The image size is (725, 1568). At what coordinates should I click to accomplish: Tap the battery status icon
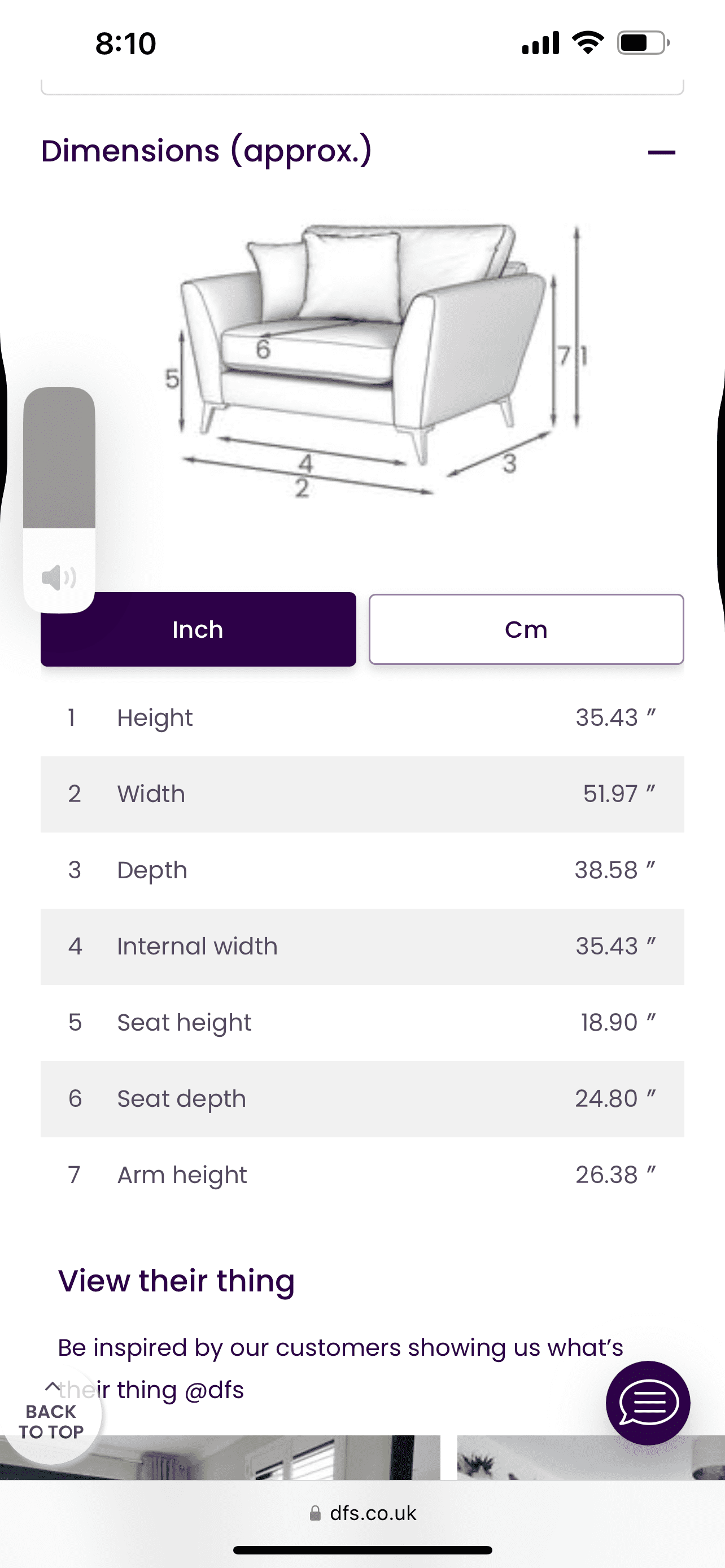pos(644,42)
